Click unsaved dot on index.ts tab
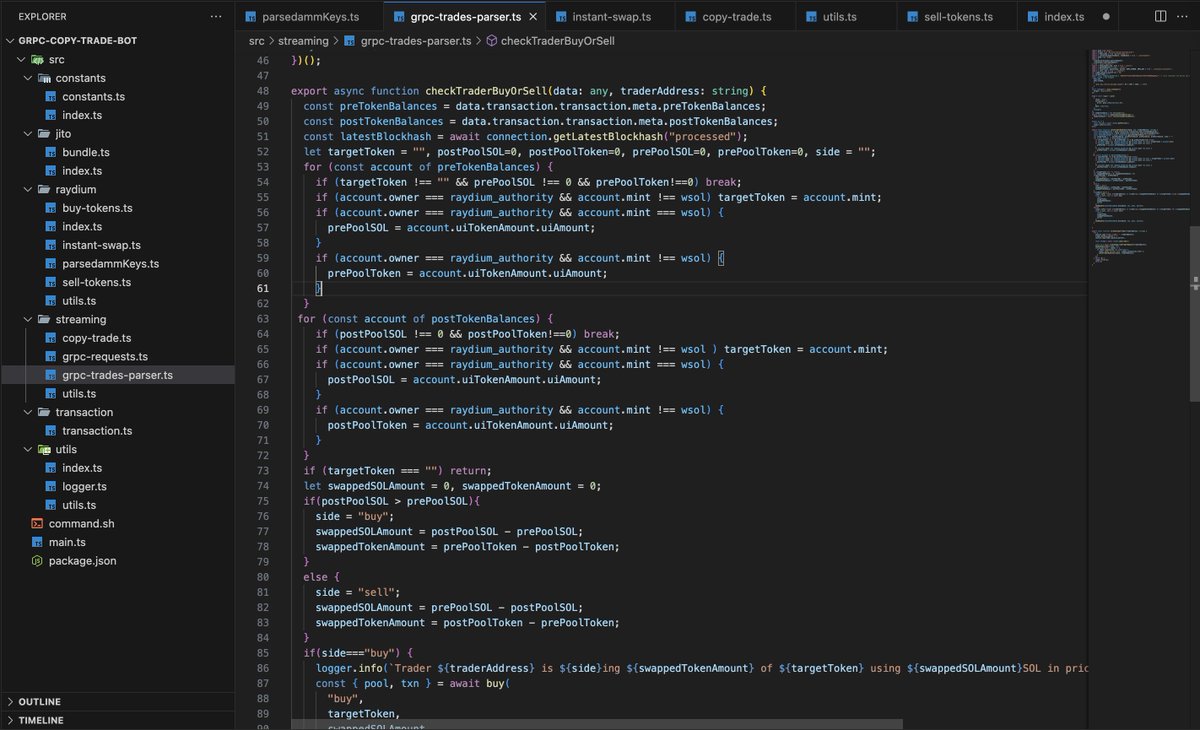The height and width of the screenshot is (730, 1200). tap(1106, 17)
